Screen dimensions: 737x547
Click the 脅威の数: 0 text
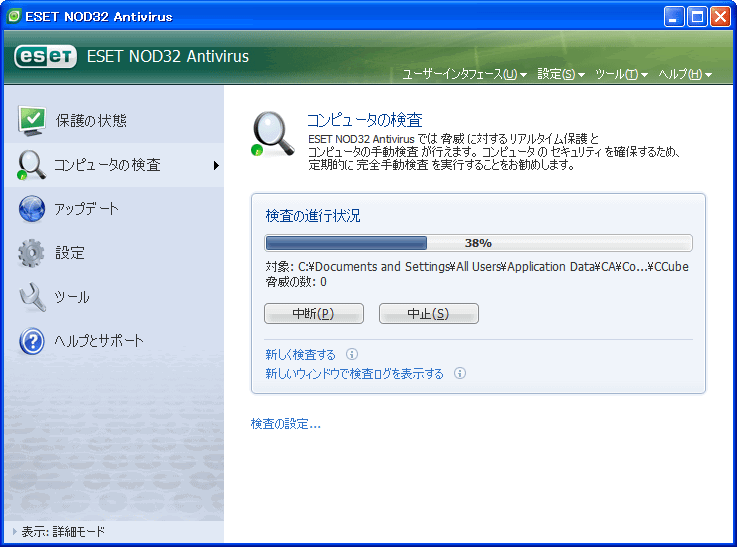pyautogui.click(x=296, y=282)
